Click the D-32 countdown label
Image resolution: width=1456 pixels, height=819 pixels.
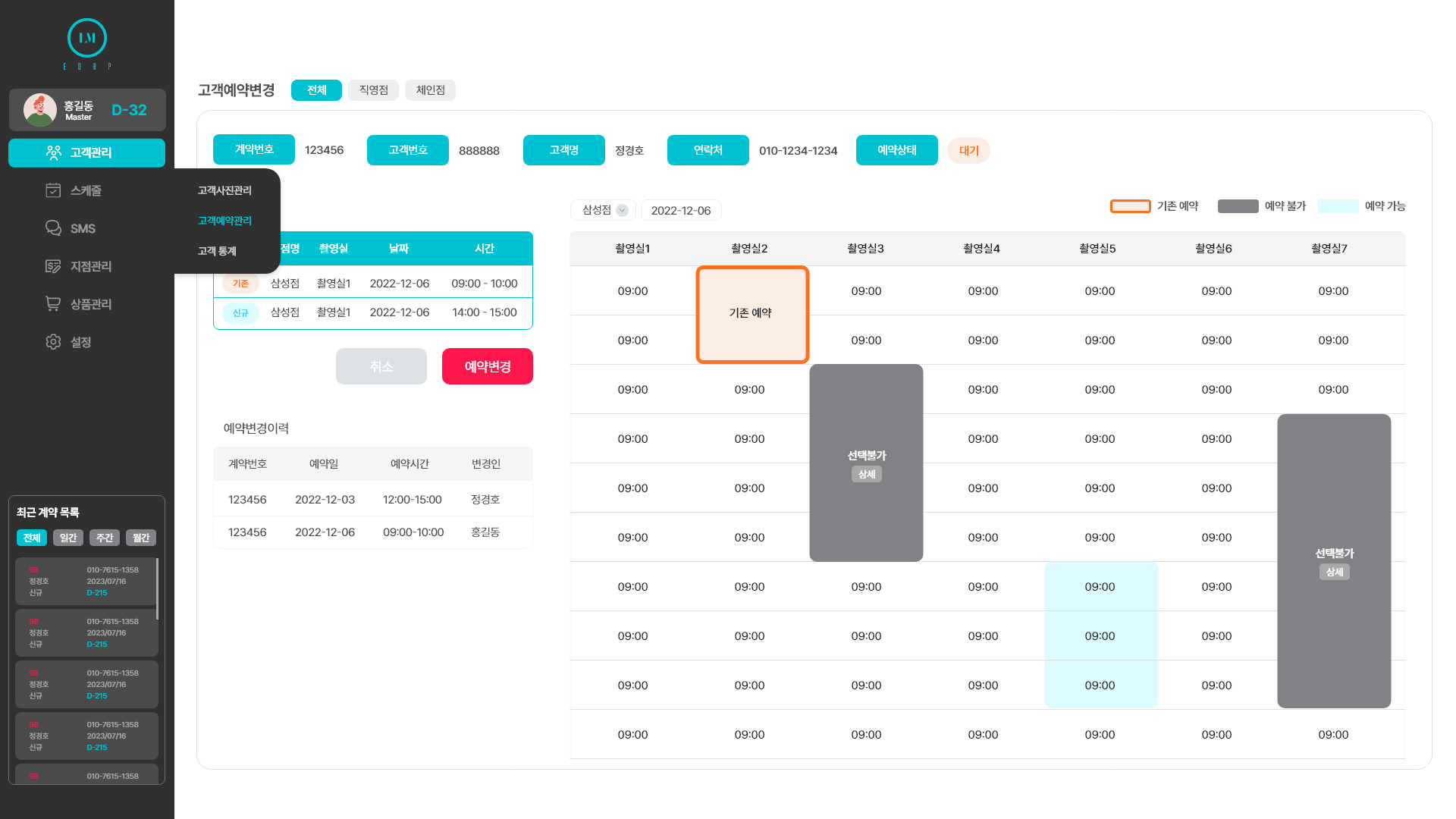[129, 110]
